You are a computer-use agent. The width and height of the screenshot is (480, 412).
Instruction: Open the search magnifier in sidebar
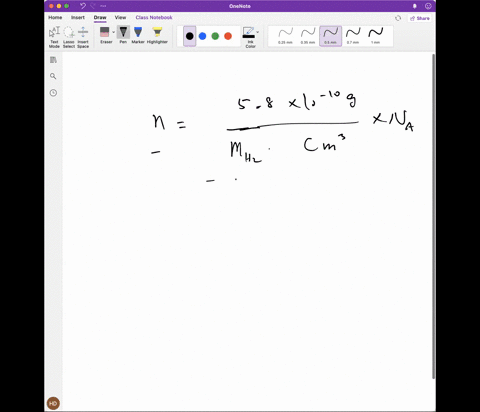click(x=53, y=76)
